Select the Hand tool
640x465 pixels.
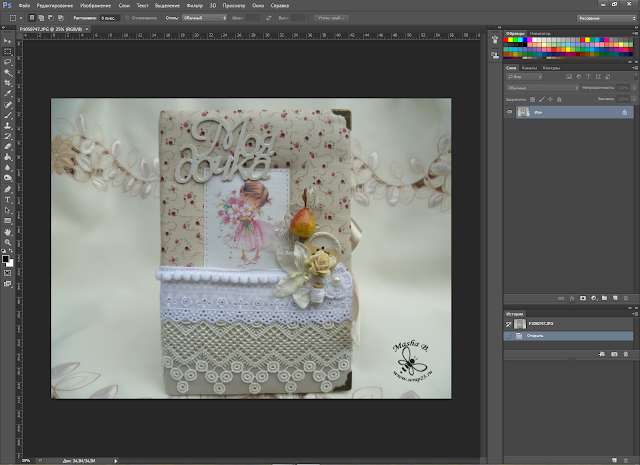point(8,232)
